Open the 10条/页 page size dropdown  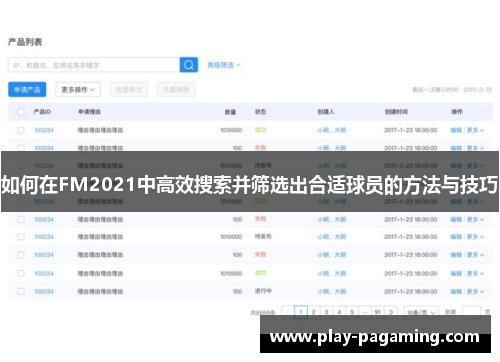[x=421, y=312]
